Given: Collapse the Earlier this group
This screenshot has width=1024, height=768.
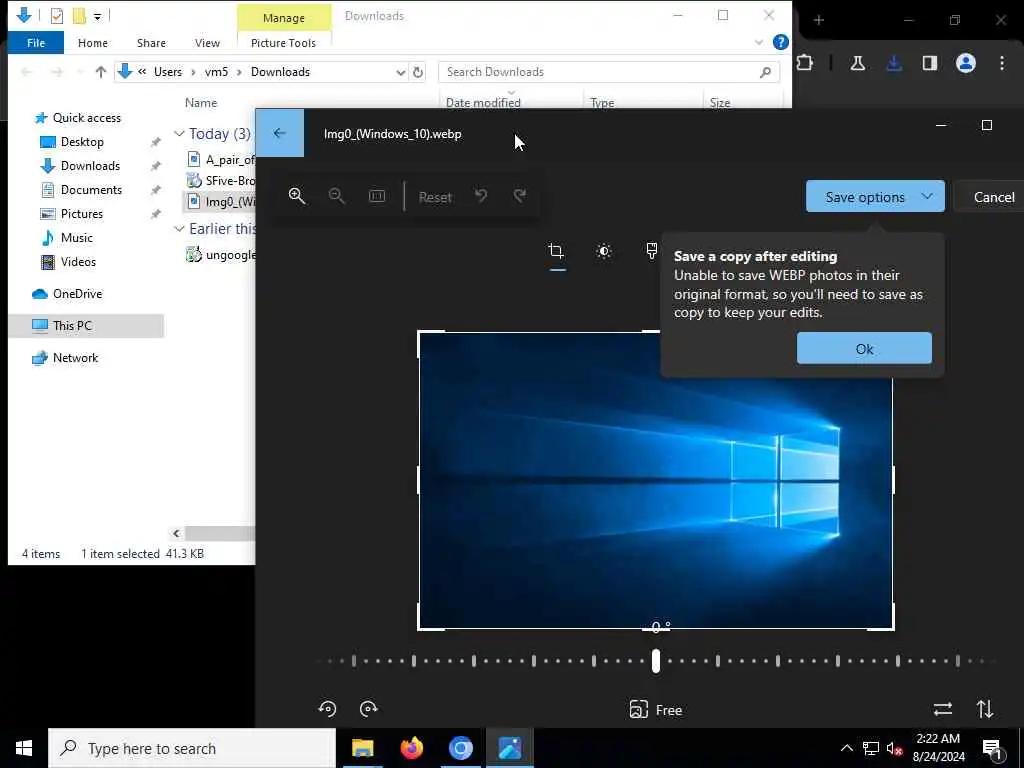Looking at the screenshot, I should [179, 229].
